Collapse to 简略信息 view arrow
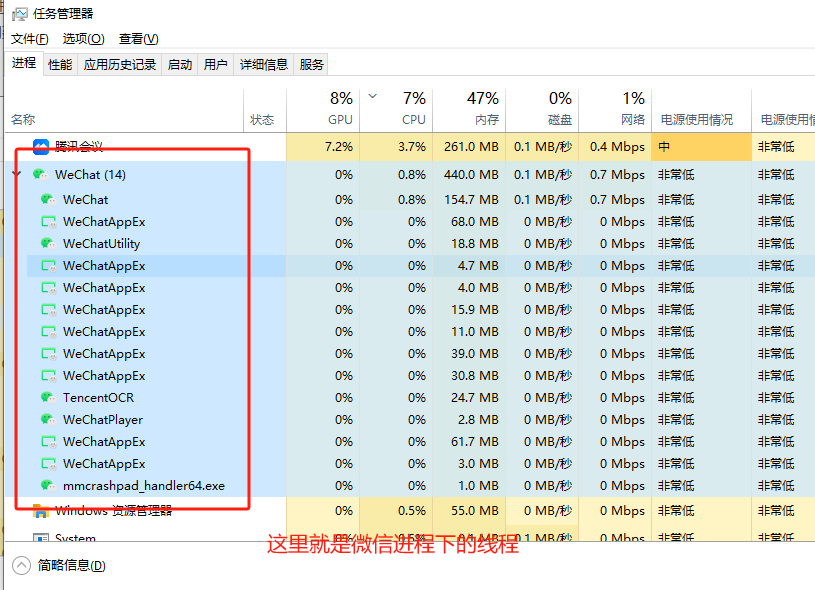Image resolution: width=815 pixels, height=590 pixels. click(21, 566)
